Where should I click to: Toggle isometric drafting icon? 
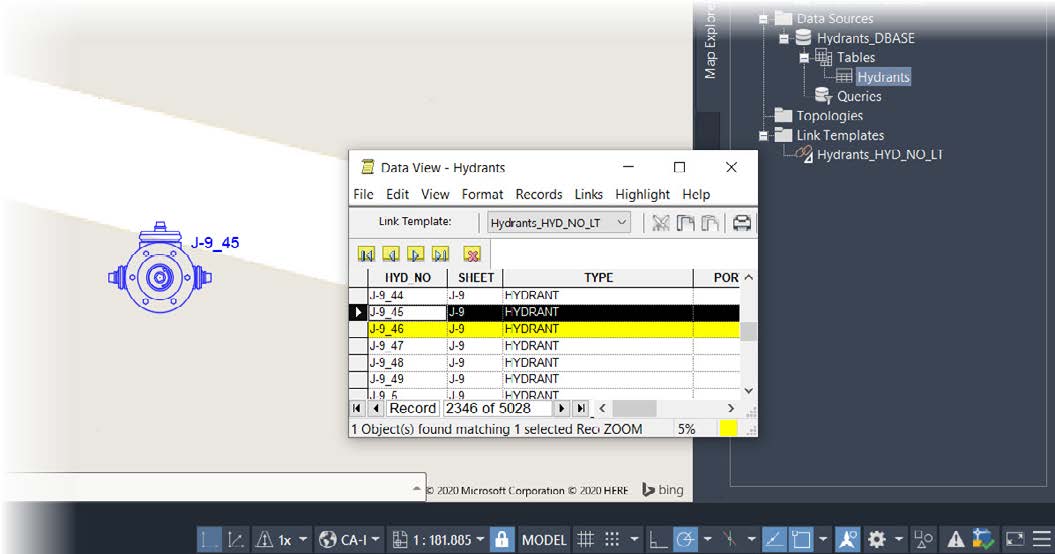(729, 539)
